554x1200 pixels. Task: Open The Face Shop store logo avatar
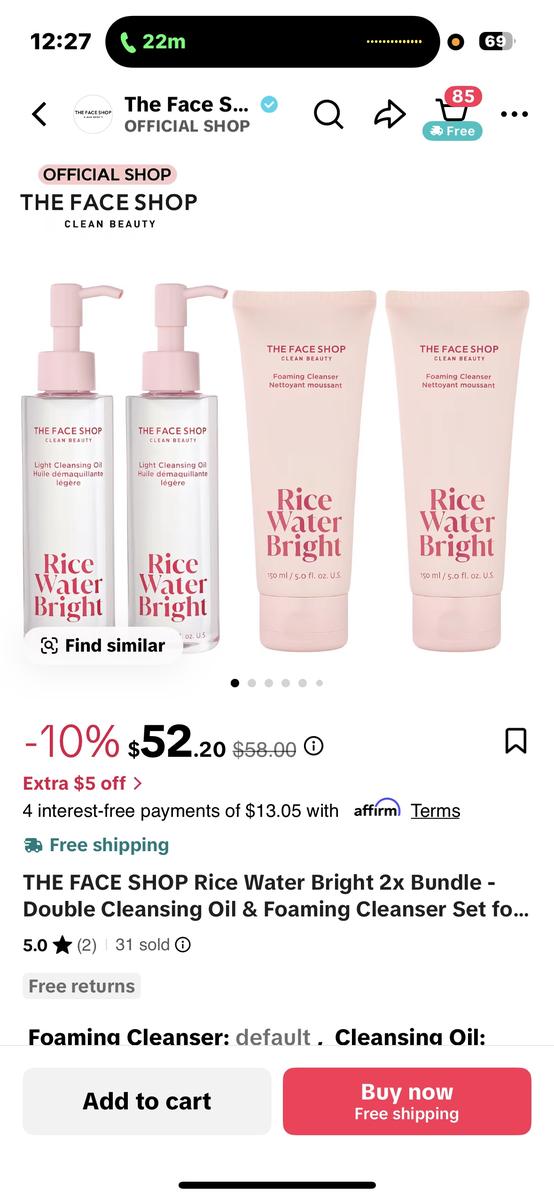pyautogui.click(x=93, y=114)
